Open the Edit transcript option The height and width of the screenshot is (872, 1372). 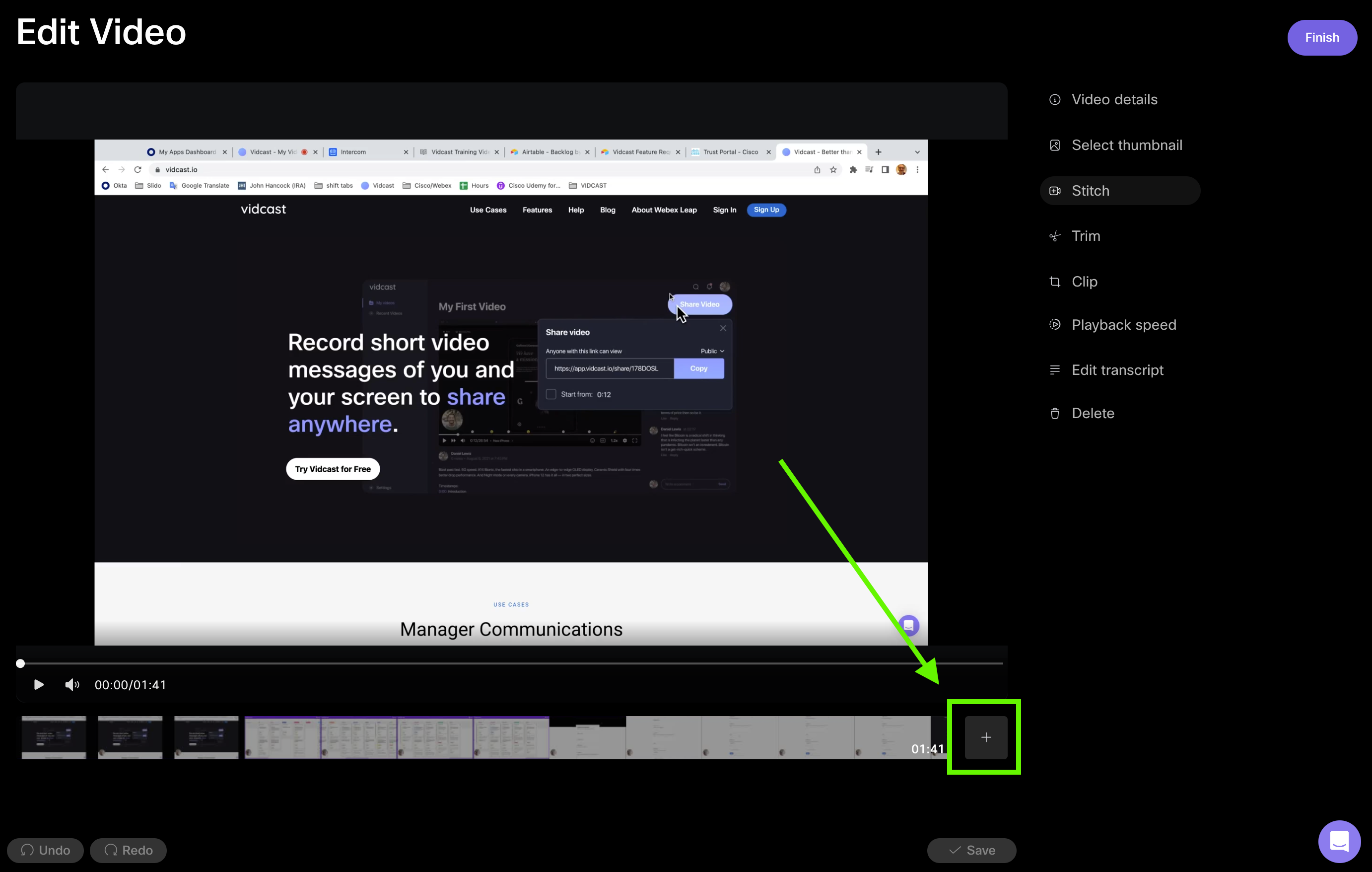point(1106,370)
